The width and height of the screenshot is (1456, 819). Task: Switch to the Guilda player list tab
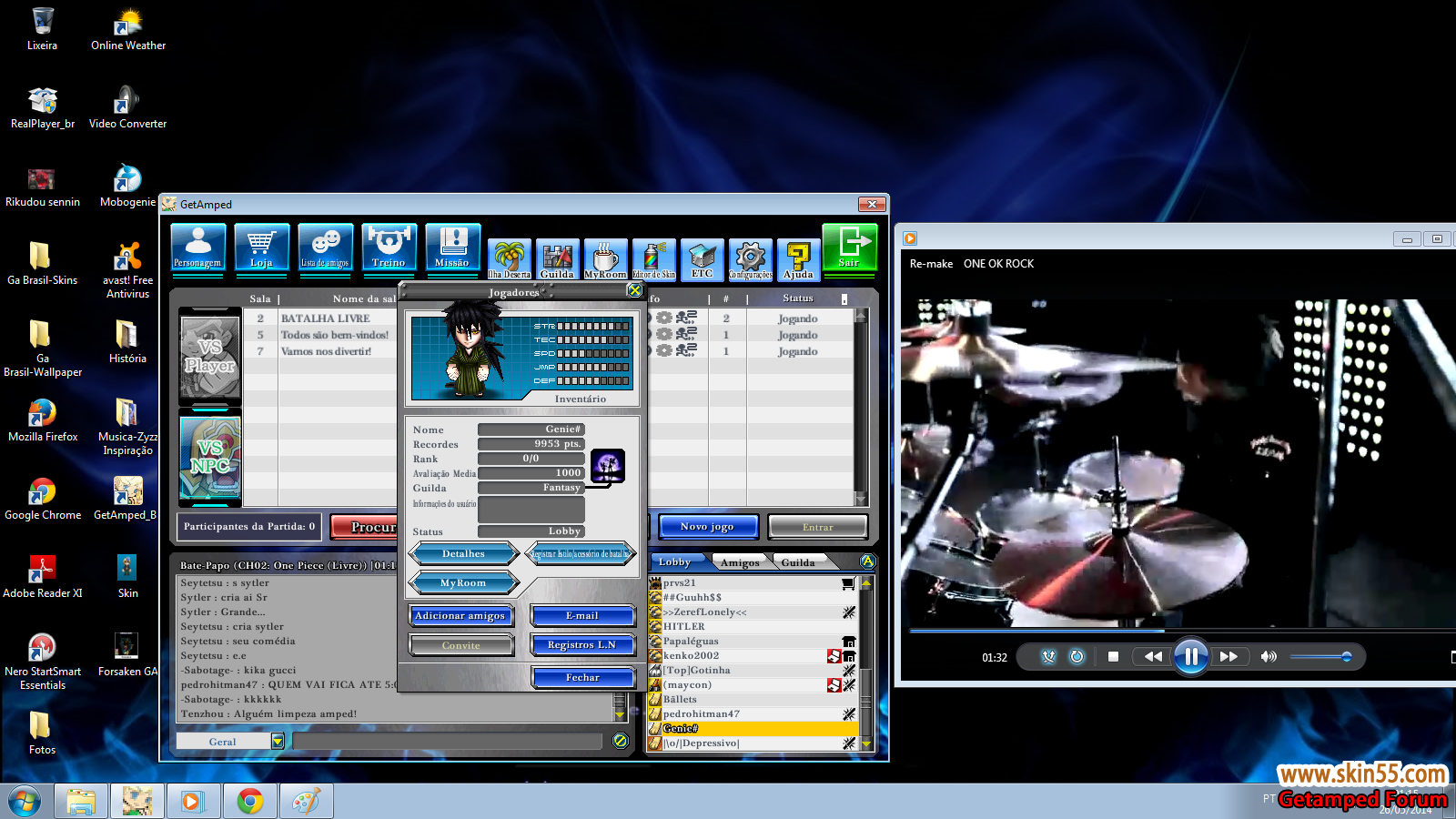pyautogui.click(x=798, y=562)
